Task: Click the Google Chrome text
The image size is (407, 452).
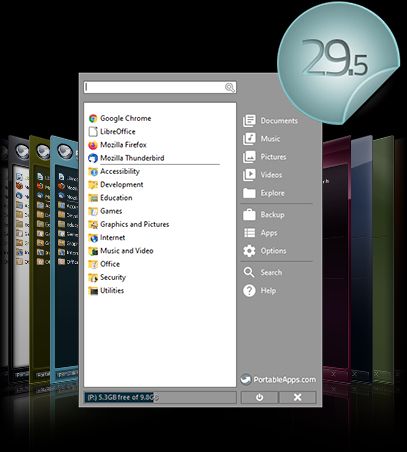Action: [x=126, y=118]
